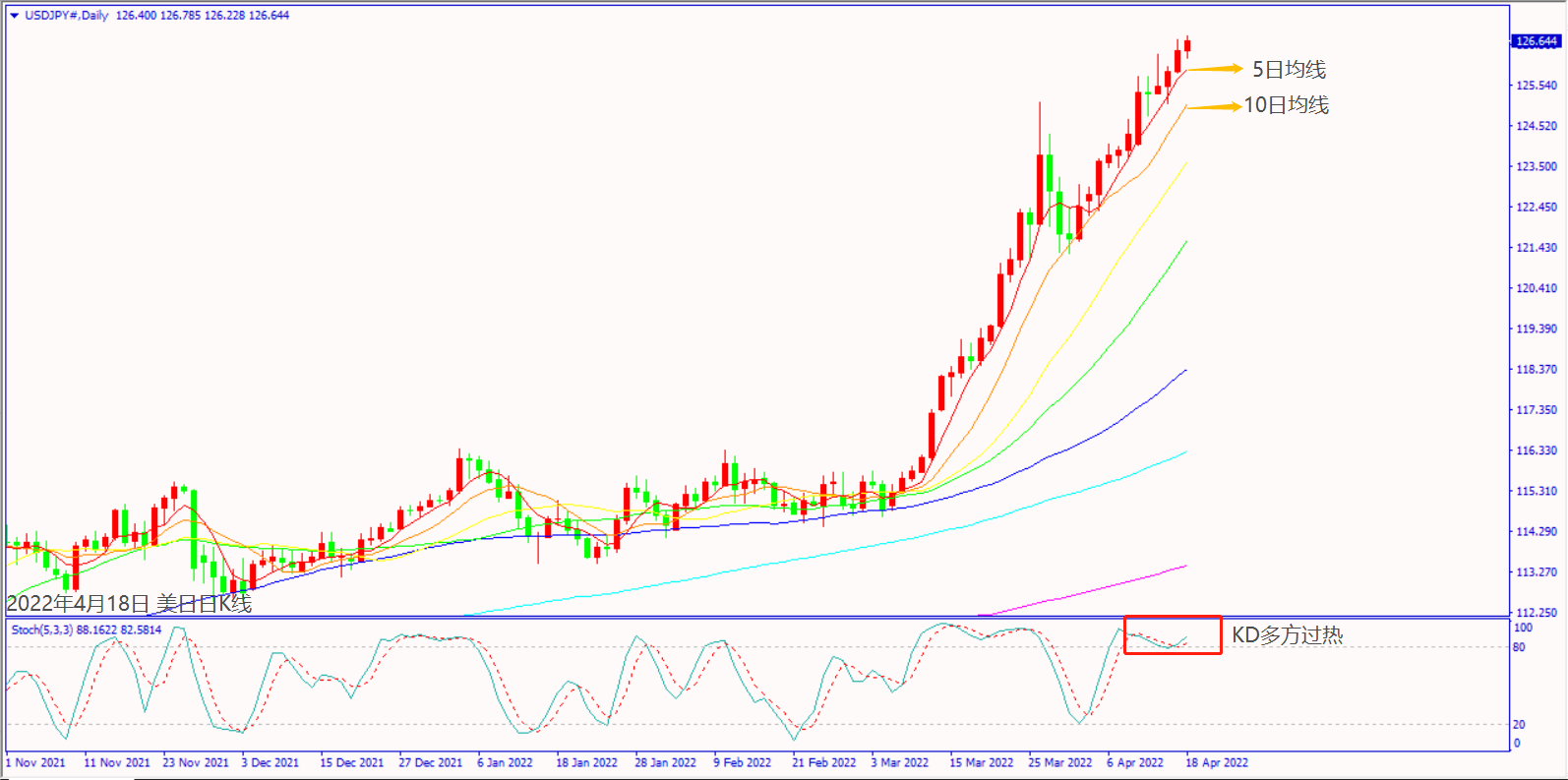Select the "11 Nov 2021" date label

point(117,762)
